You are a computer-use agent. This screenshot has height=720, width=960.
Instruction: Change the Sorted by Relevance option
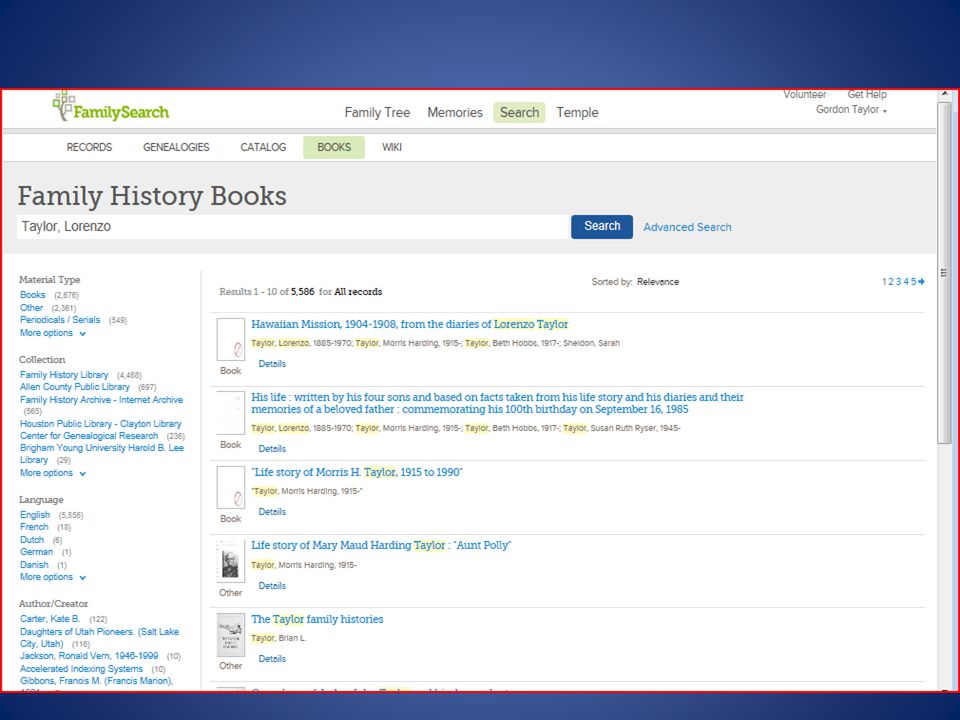pyautogui.click(x=658, y=282)
